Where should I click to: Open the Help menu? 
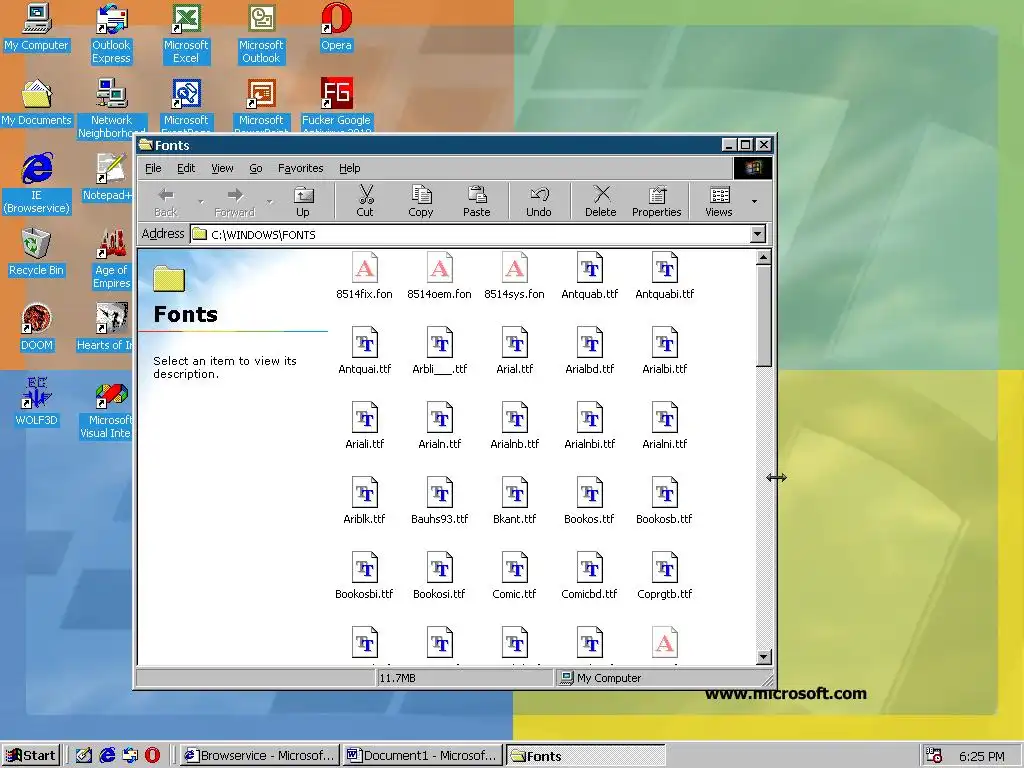pyautogui.click(x=349, y=168)
